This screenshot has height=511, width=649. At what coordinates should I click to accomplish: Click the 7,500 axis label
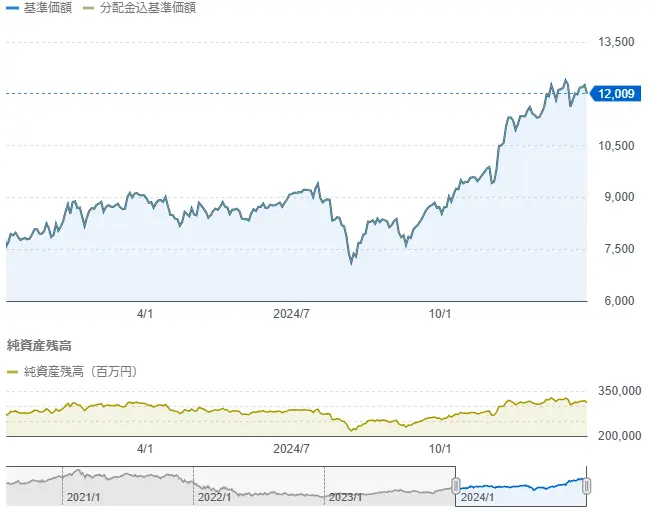[x=619, y=249]
